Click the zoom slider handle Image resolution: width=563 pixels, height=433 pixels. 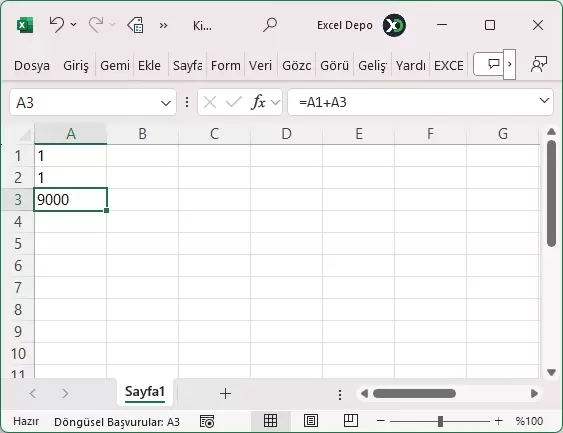[x=440, y=421]
